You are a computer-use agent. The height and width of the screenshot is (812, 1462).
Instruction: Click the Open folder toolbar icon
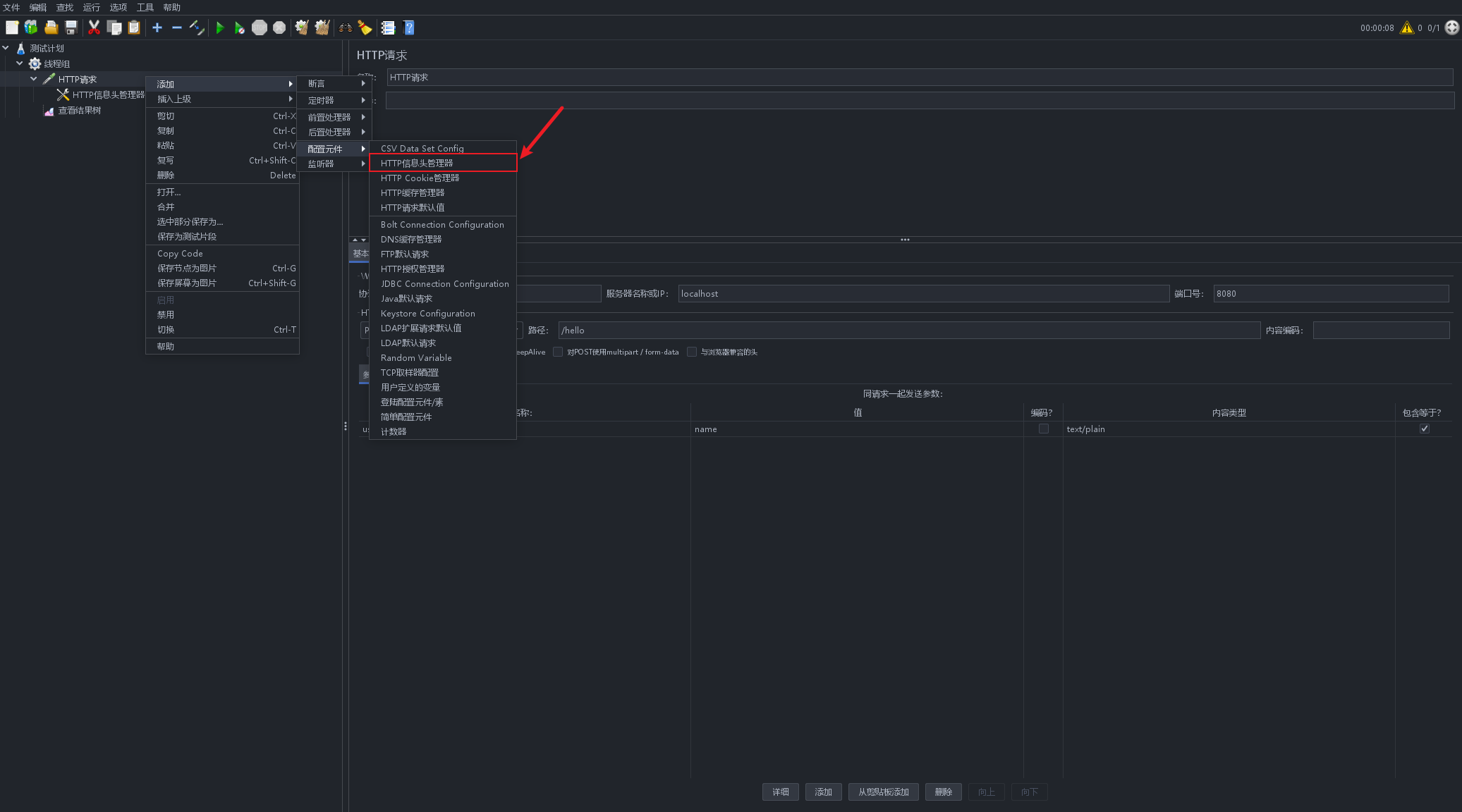(x=51, y=27)
